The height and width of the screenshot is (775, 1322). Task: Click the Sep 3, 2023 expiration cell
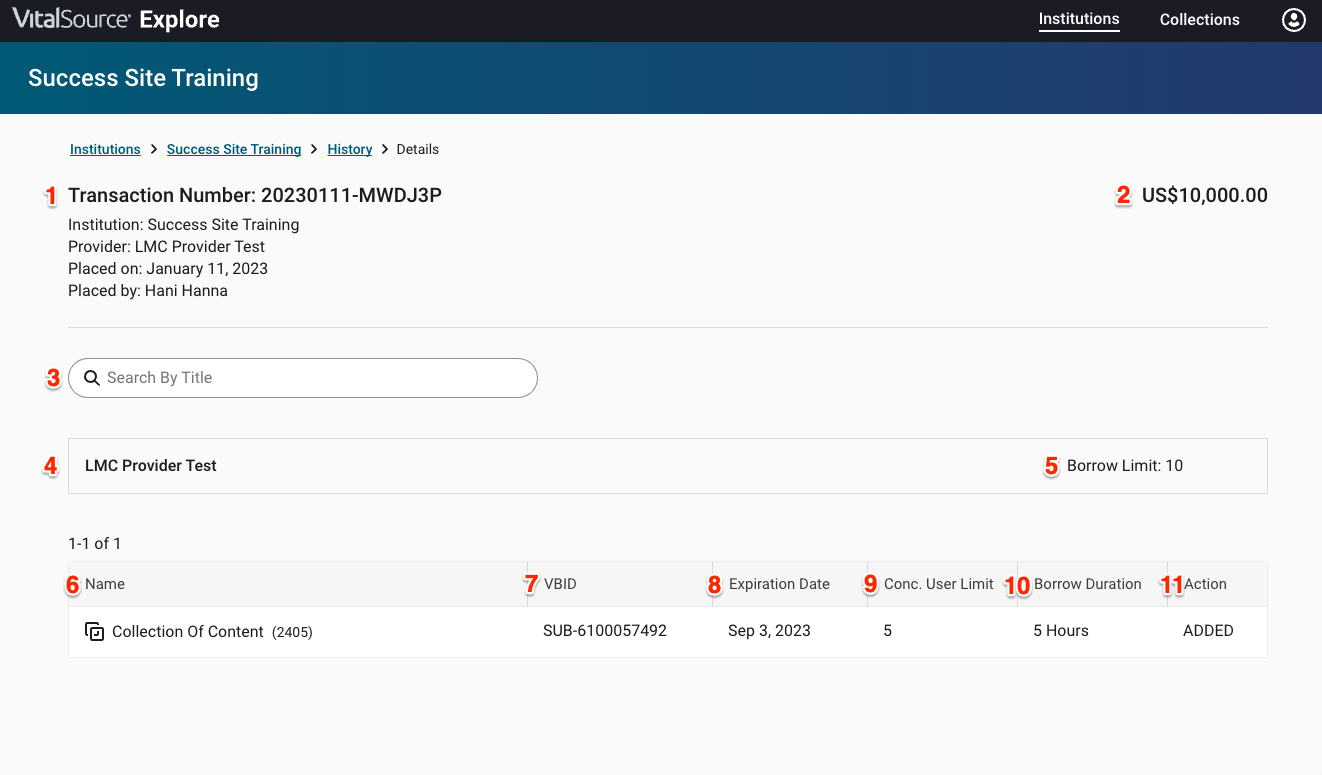pyautogui.click(x=769, y=631)
